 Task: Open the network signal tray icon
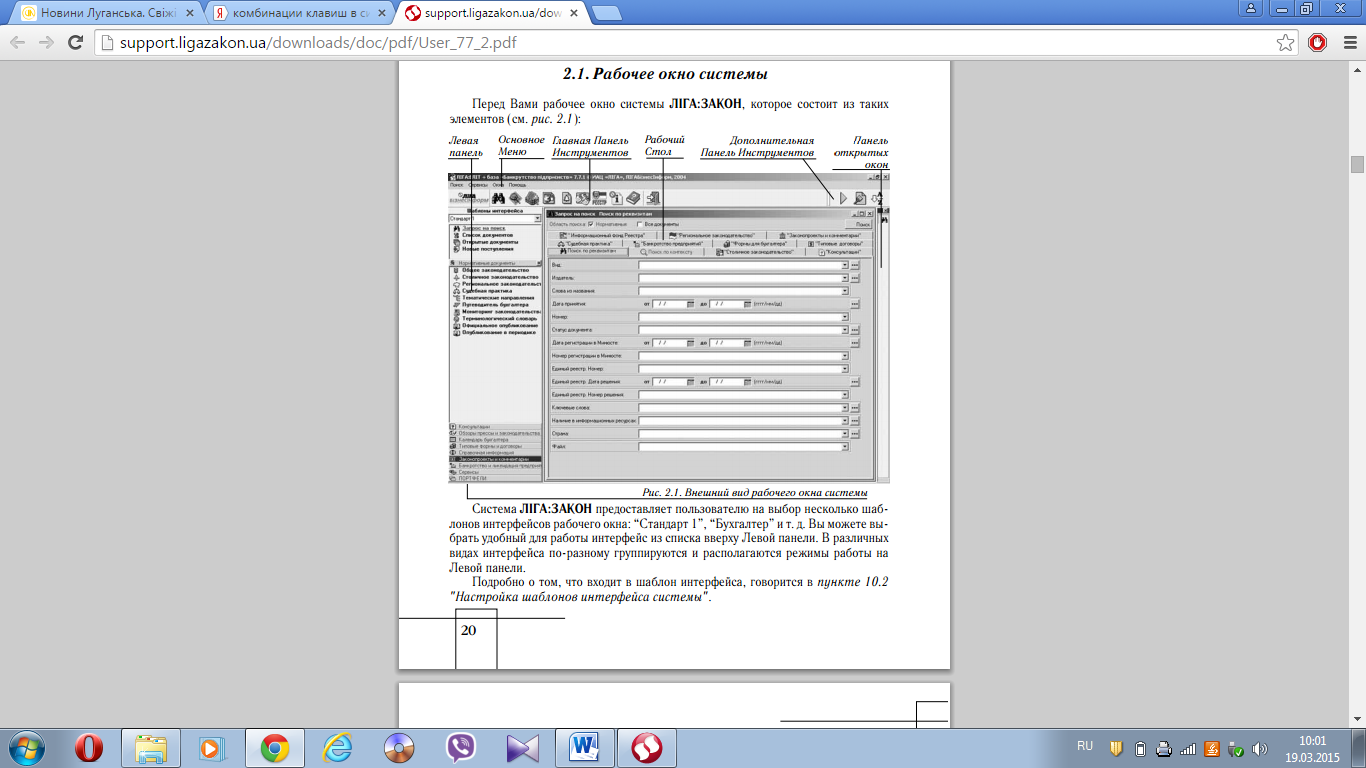(x=1188, y=748)
